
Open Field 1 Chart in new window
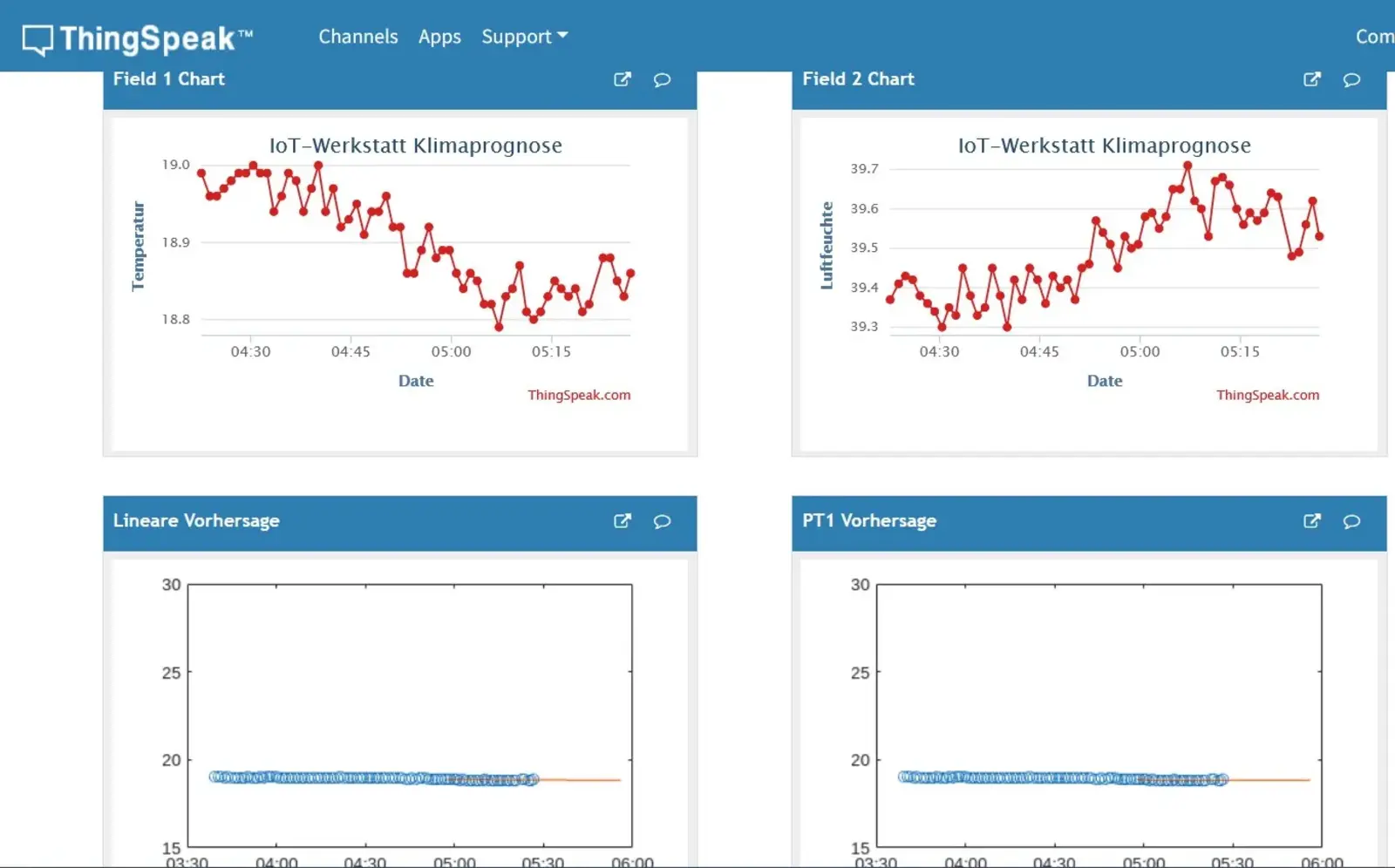[622, 79]
